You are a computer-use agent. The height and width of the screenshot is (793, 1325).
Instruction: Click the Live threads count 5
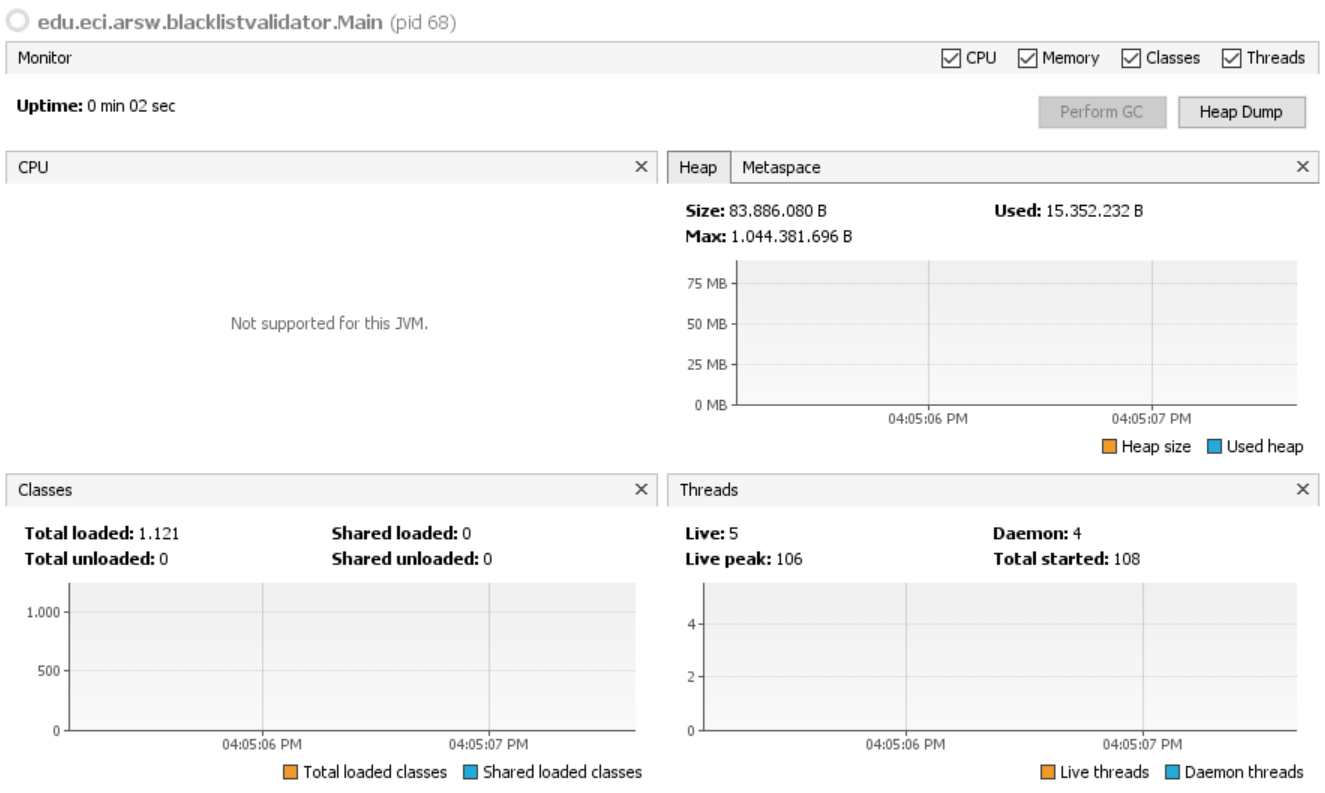point(733,533)
